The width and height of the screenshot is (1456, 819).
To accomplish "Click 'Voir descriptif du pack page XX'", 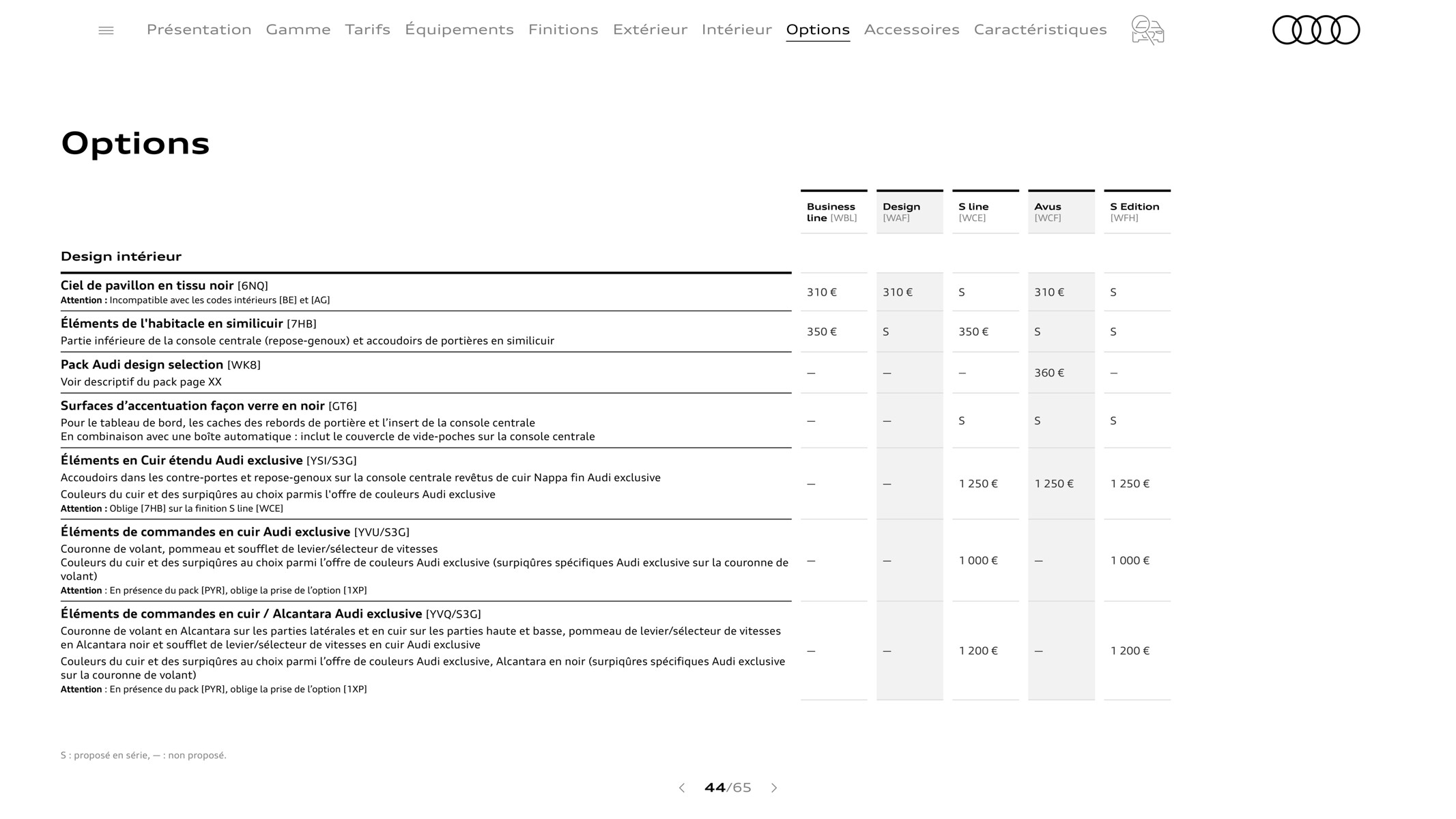I will point(141,382).
